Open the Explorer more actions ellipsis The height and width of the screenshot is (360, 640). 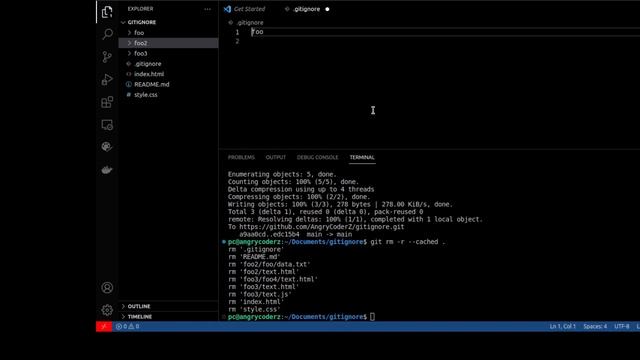(x=207, y=9)
